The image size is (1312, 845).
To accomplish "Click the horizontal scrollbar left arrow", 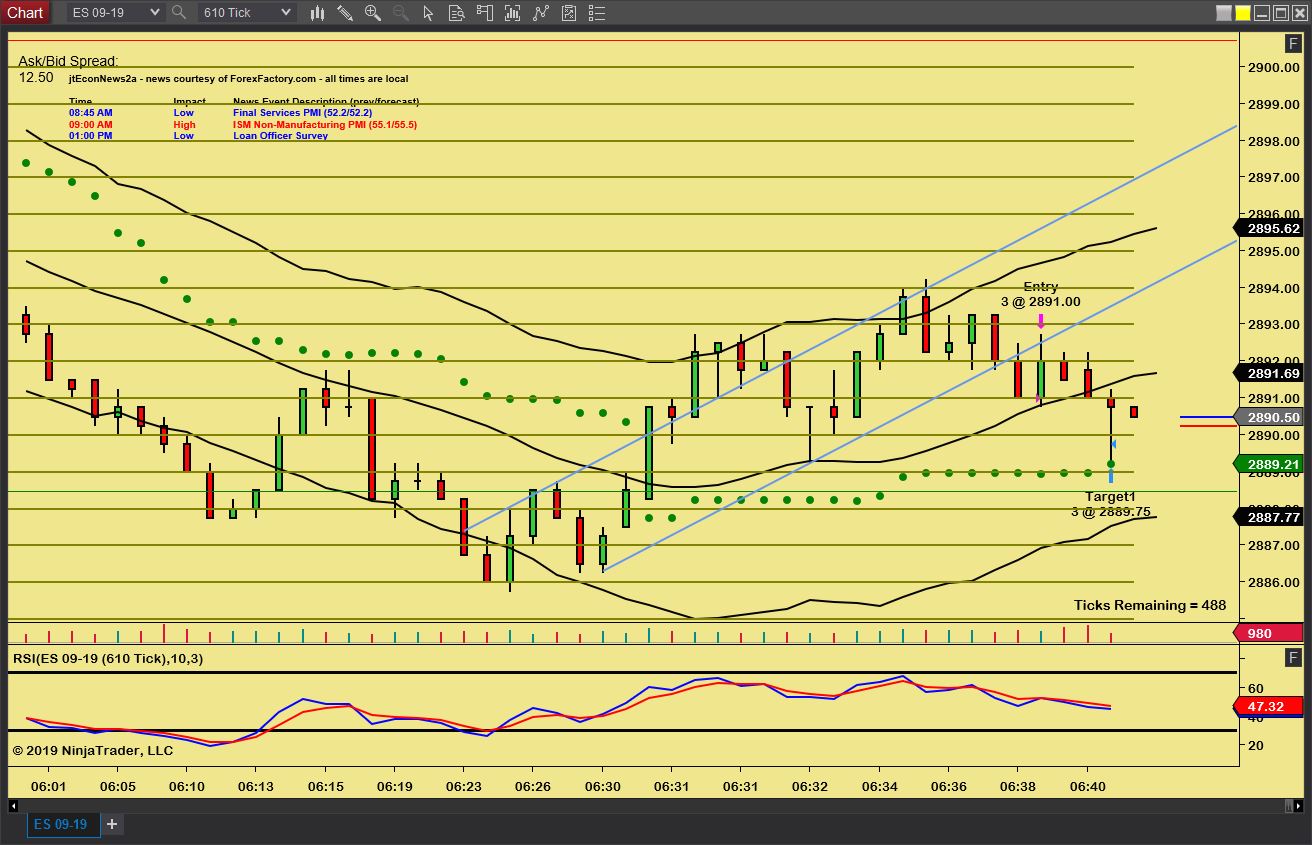I will point(14,805).
